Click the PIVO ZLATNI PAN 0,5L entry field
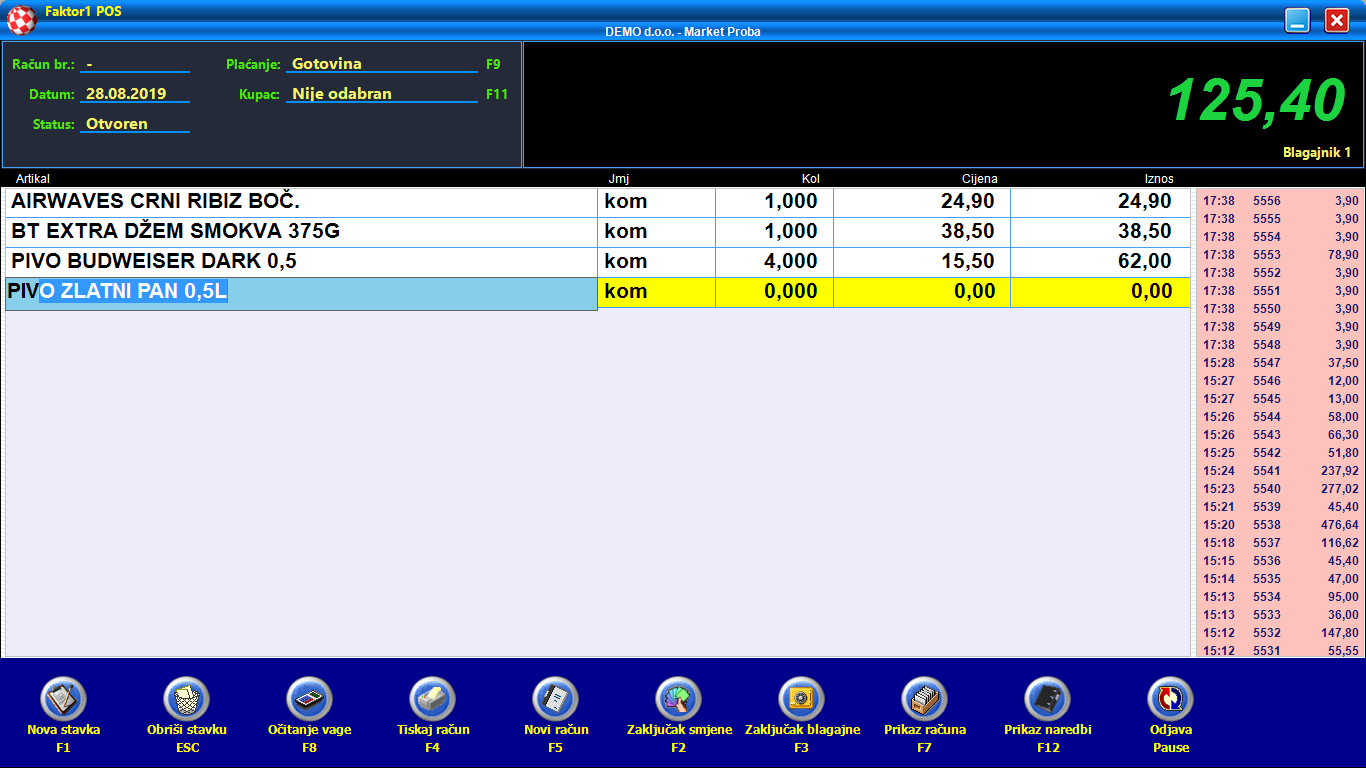Image resolution: width=1366 pixels, height=768 pixels. click(300, 292)
